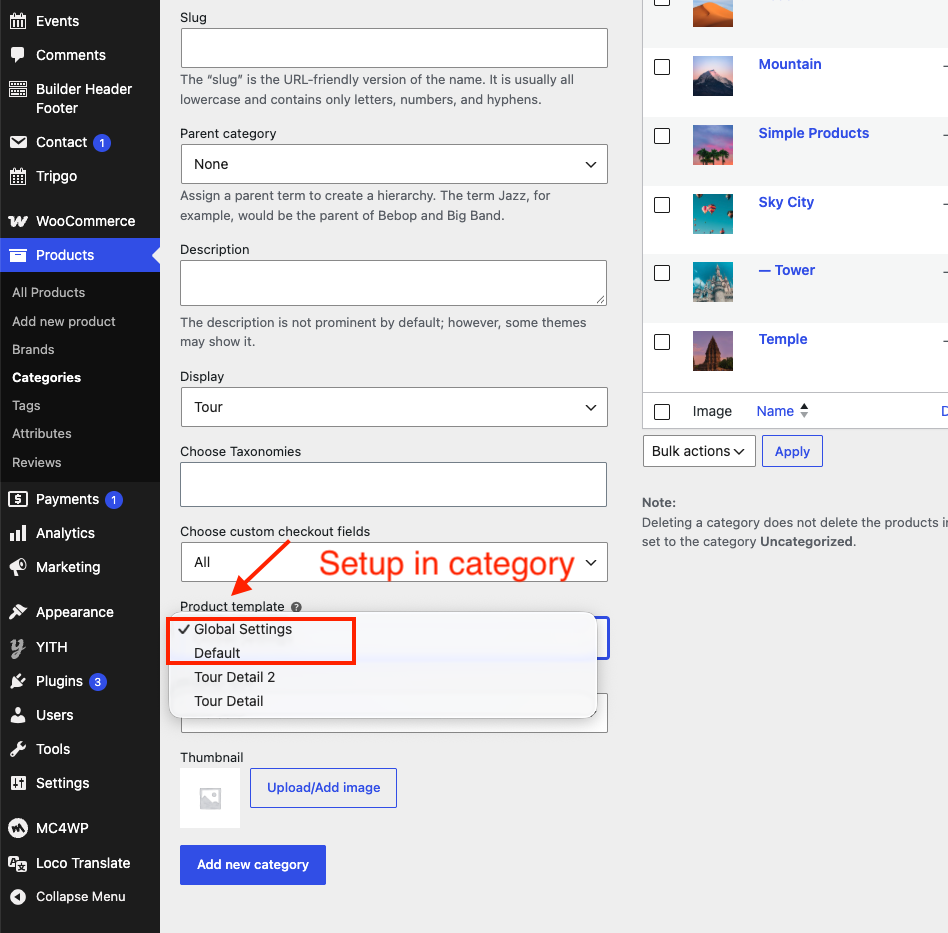This screenshot has height=933, width=948.
Task: Select Tour Detail 2 template option
Action: (x=383, y=677)
